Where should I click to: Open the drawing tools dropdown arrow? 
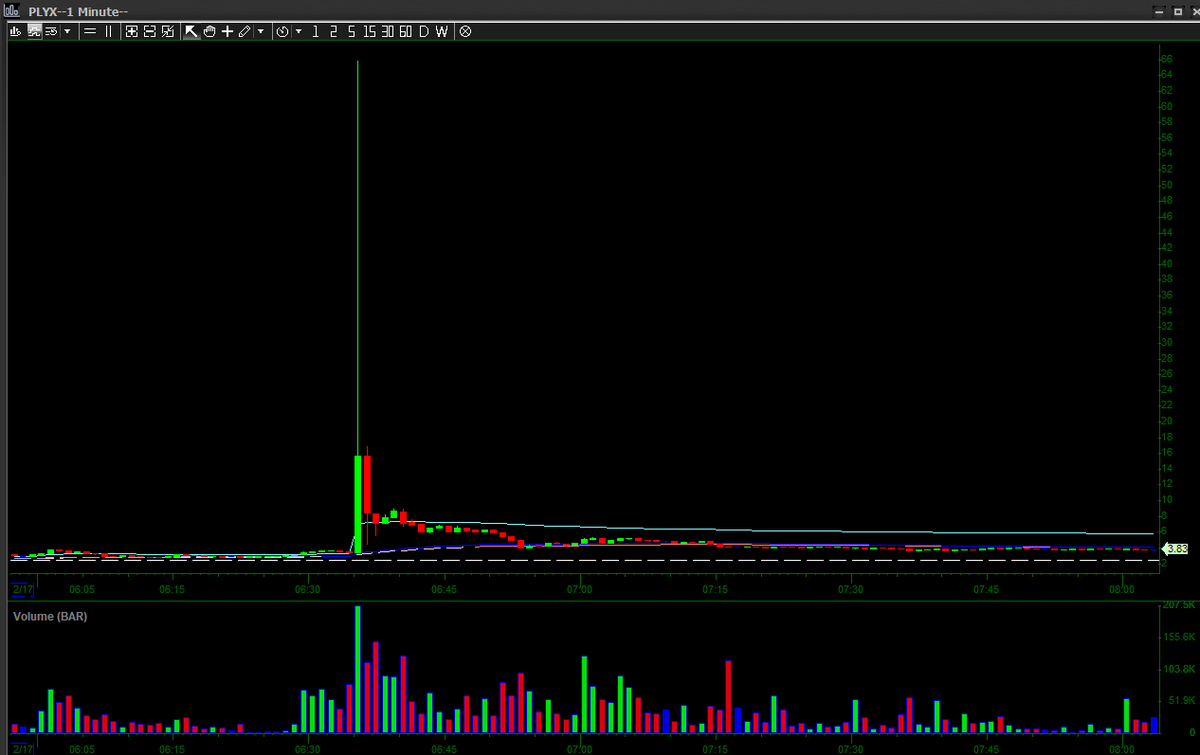coord(261,31)
